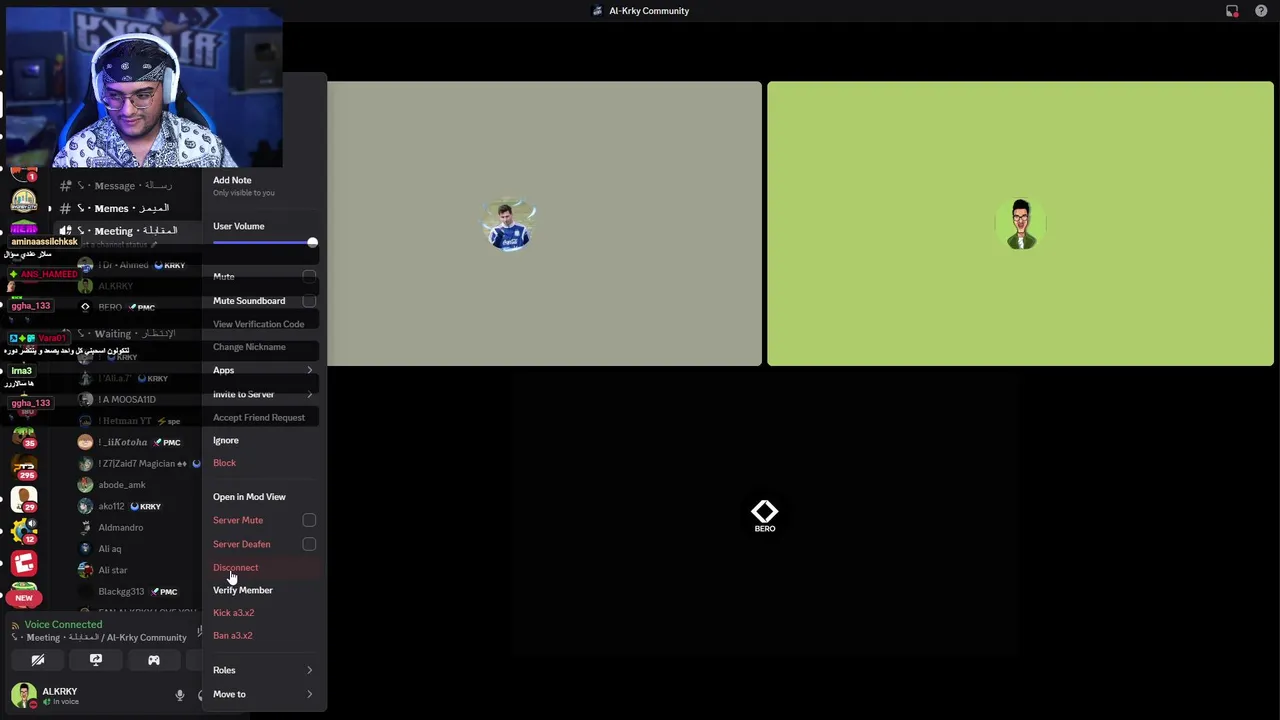The width and height of the screenshot is (1280, 720).
Task: Enable the Server Mute checkbox
Action: (309, 520)
